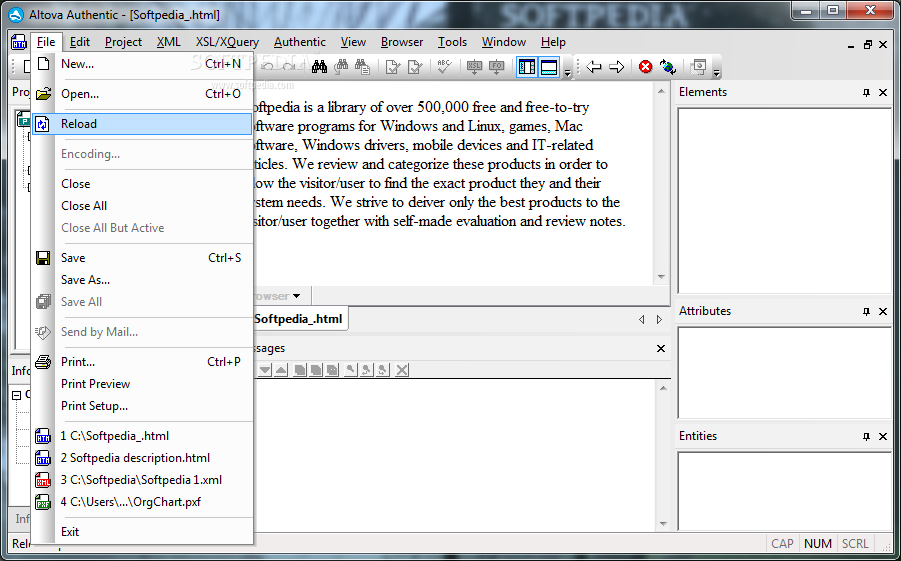Screen dimensions: 901x561
Task: Choose New... in the File menu
Action: coord(142,64)
